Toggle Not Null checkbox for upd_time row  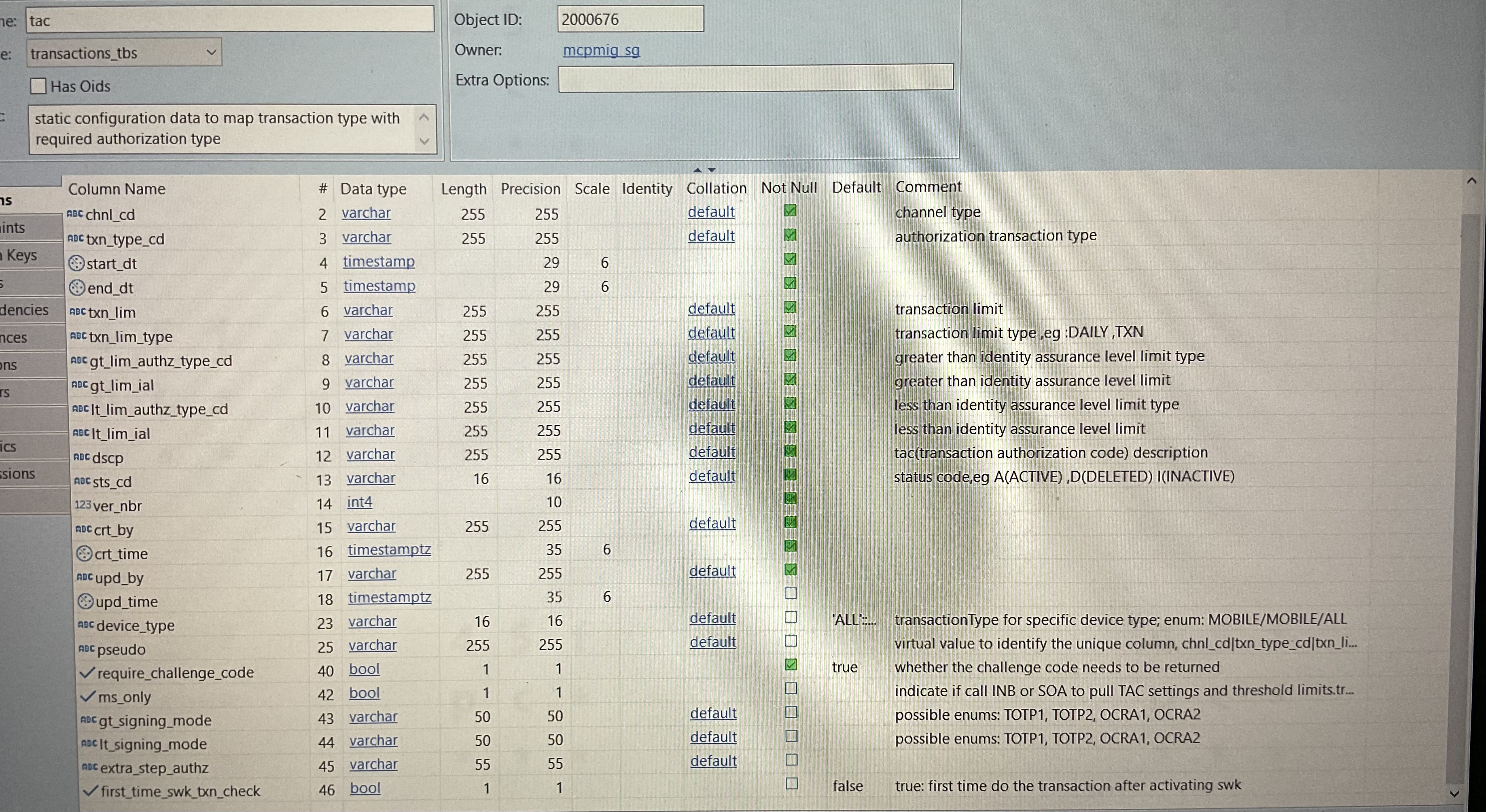tap(791, 594)
